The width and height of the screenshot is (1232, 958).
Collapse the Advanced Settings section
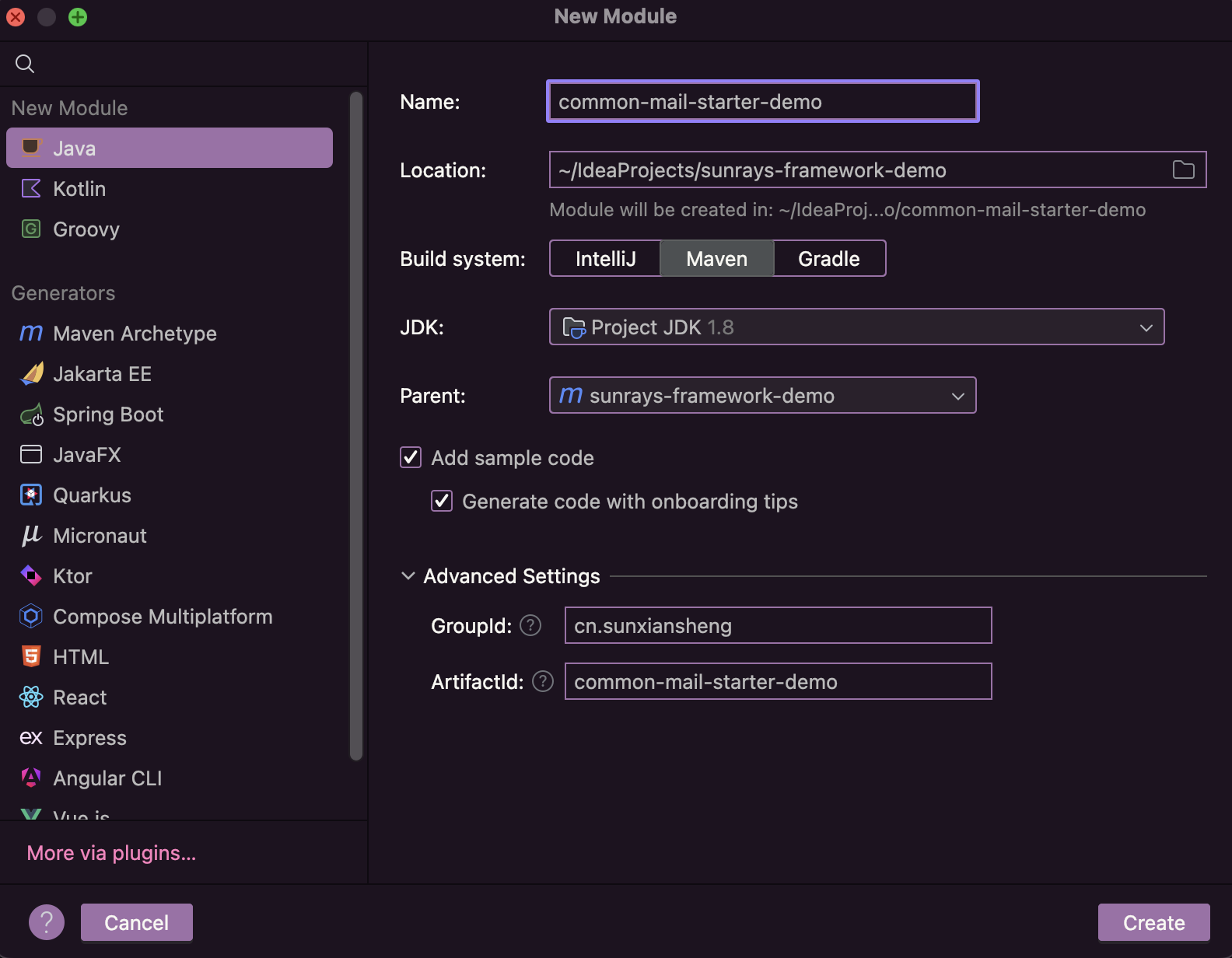coord(408,575)
